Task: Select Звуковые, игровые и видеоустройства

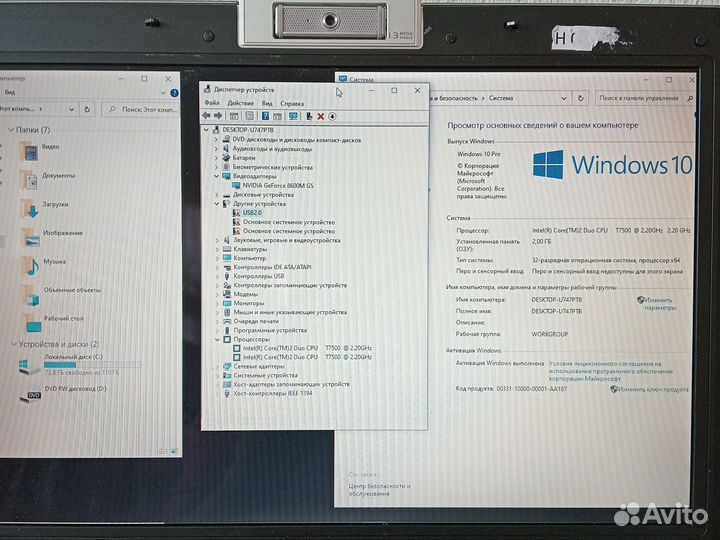Action: pyautogui.click(x=287, y=240)
